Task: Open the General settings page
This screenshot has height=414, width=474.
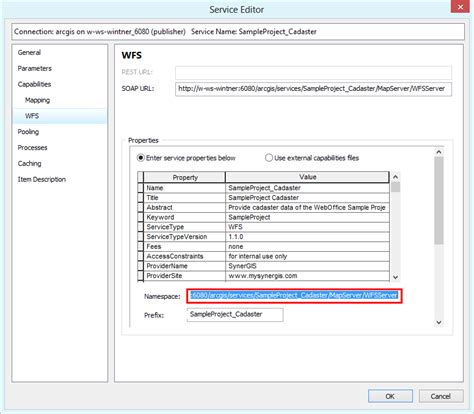Action: point(29,53)
